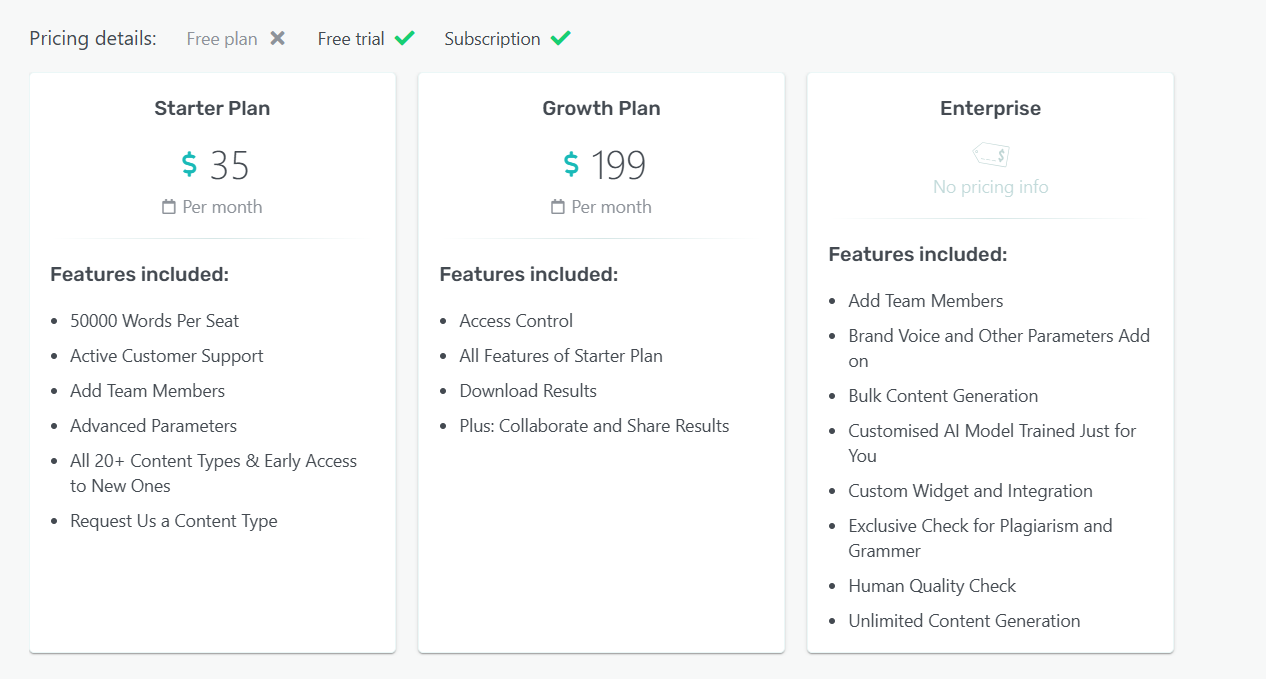This screenshot has width=1266, height=679.
Task: Click the No pricing info text
Action: click(x=990, y=187)
